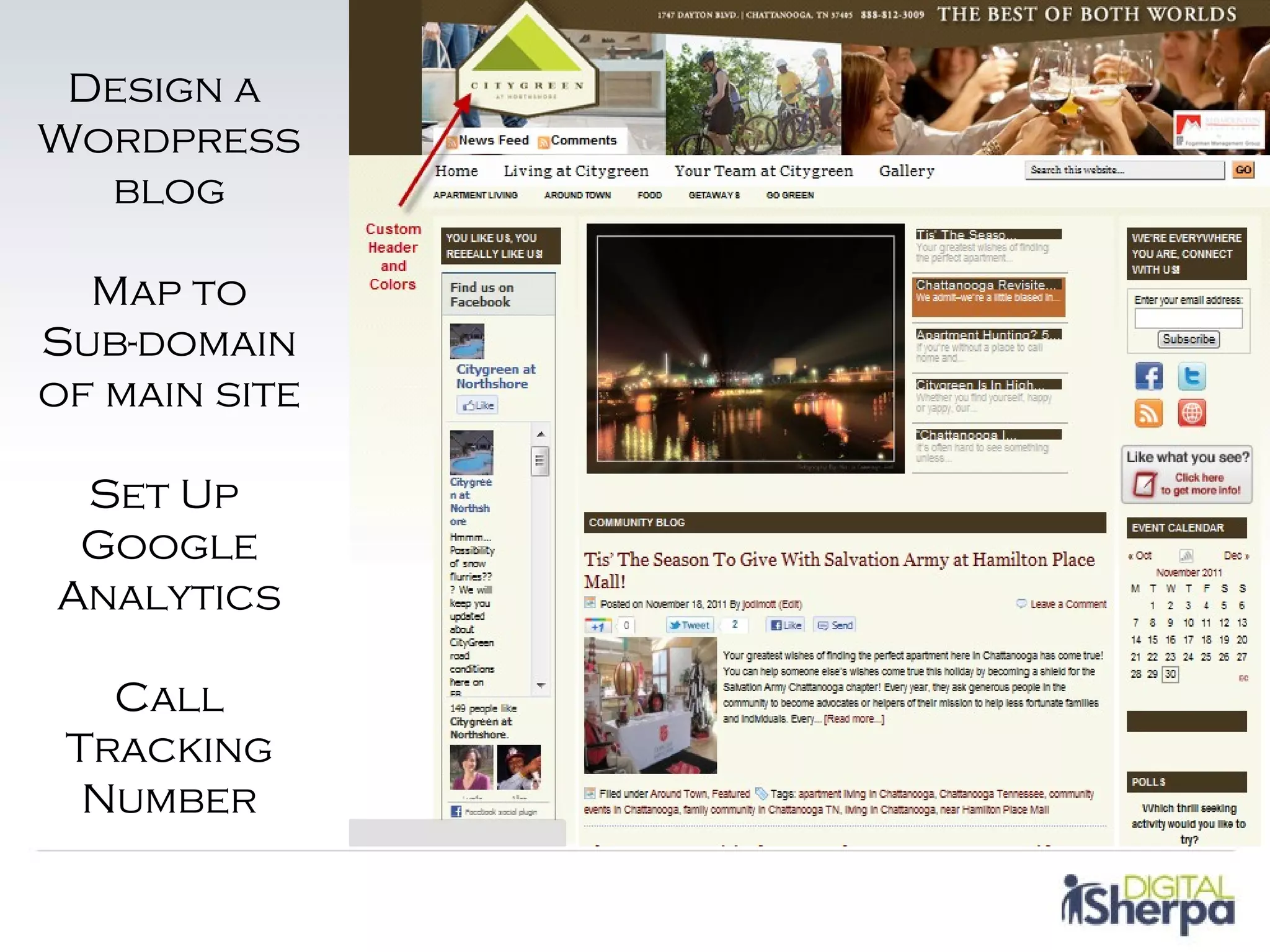Click the Salvation Army post thumbnail
The width and height of the screenshot is (1270, 952).
point(651,705)
